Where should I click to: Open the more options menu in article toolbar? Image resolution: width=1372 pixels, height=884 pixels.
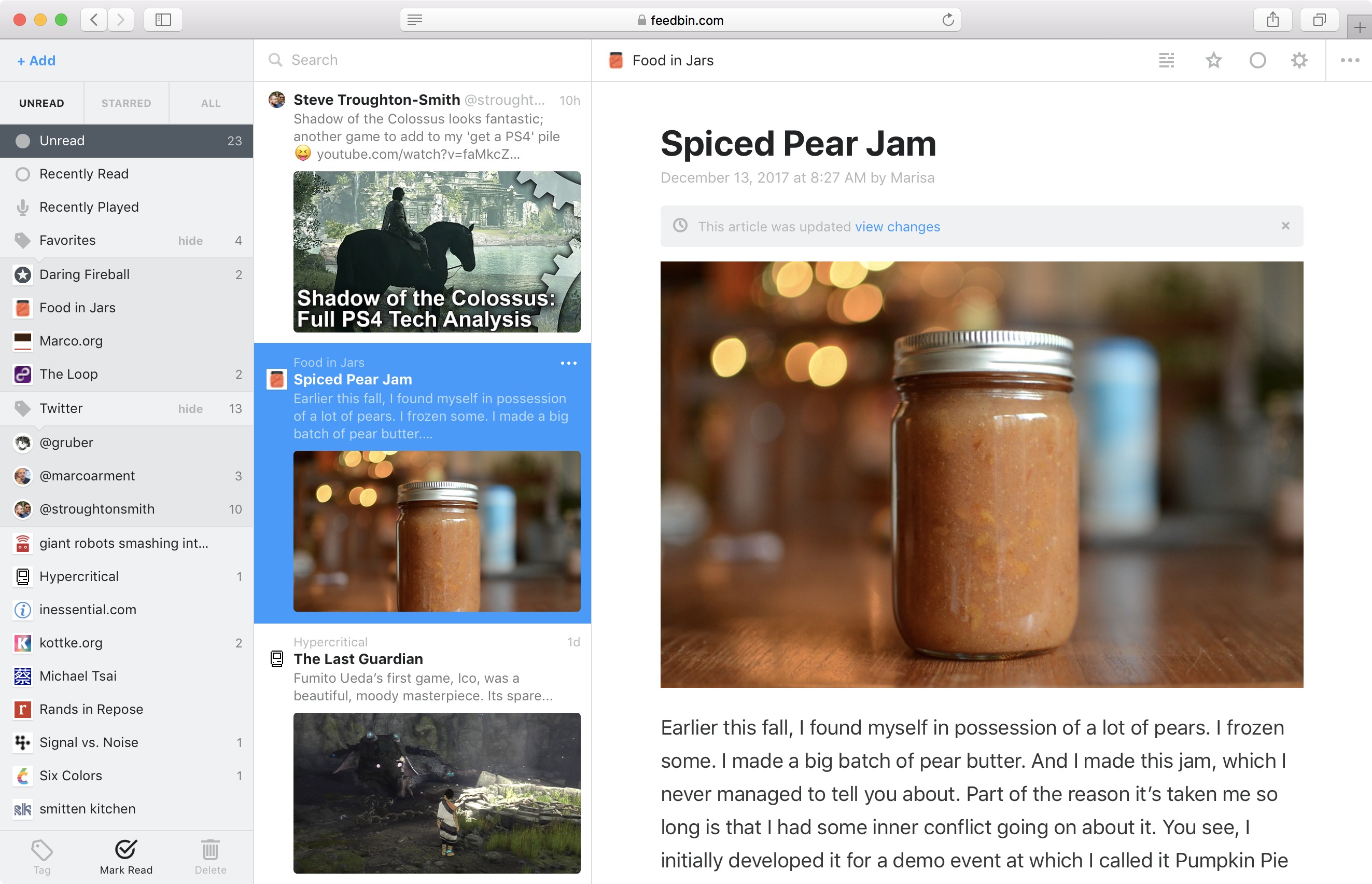tap(1350, 60)
